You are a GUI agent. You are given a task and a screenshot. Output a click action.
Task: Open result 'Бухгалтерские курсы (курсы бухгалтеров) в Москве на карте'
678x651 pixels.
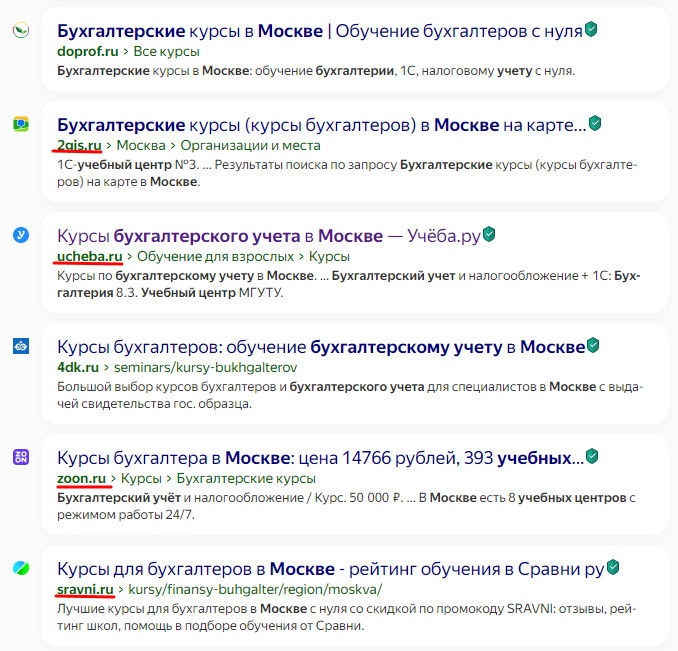(322, 125)
